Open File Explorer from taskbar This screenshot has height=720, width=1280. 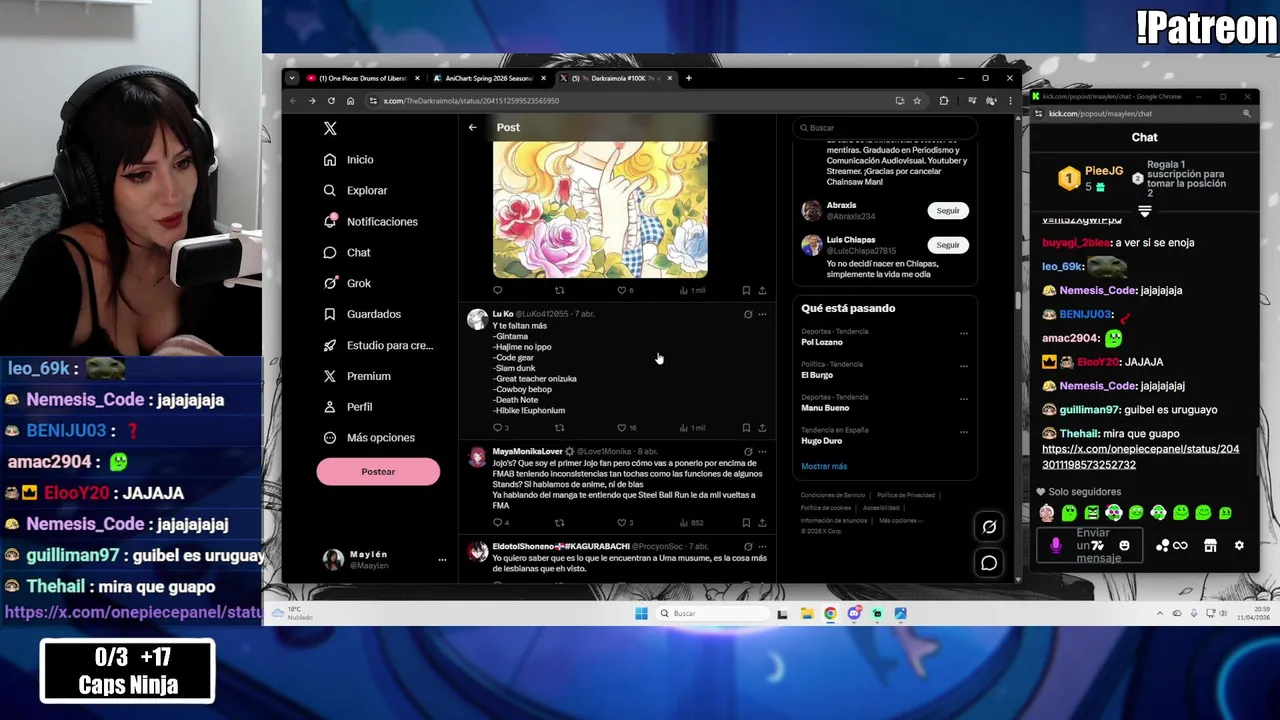[806, 614]
